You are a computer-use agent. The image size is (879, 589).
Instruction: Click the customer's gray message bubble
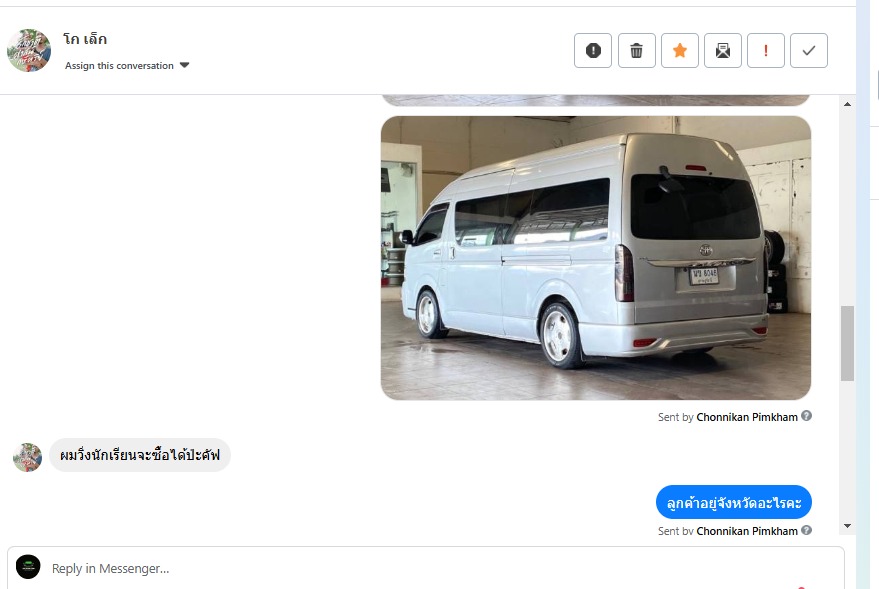click(x=140, y=455)
